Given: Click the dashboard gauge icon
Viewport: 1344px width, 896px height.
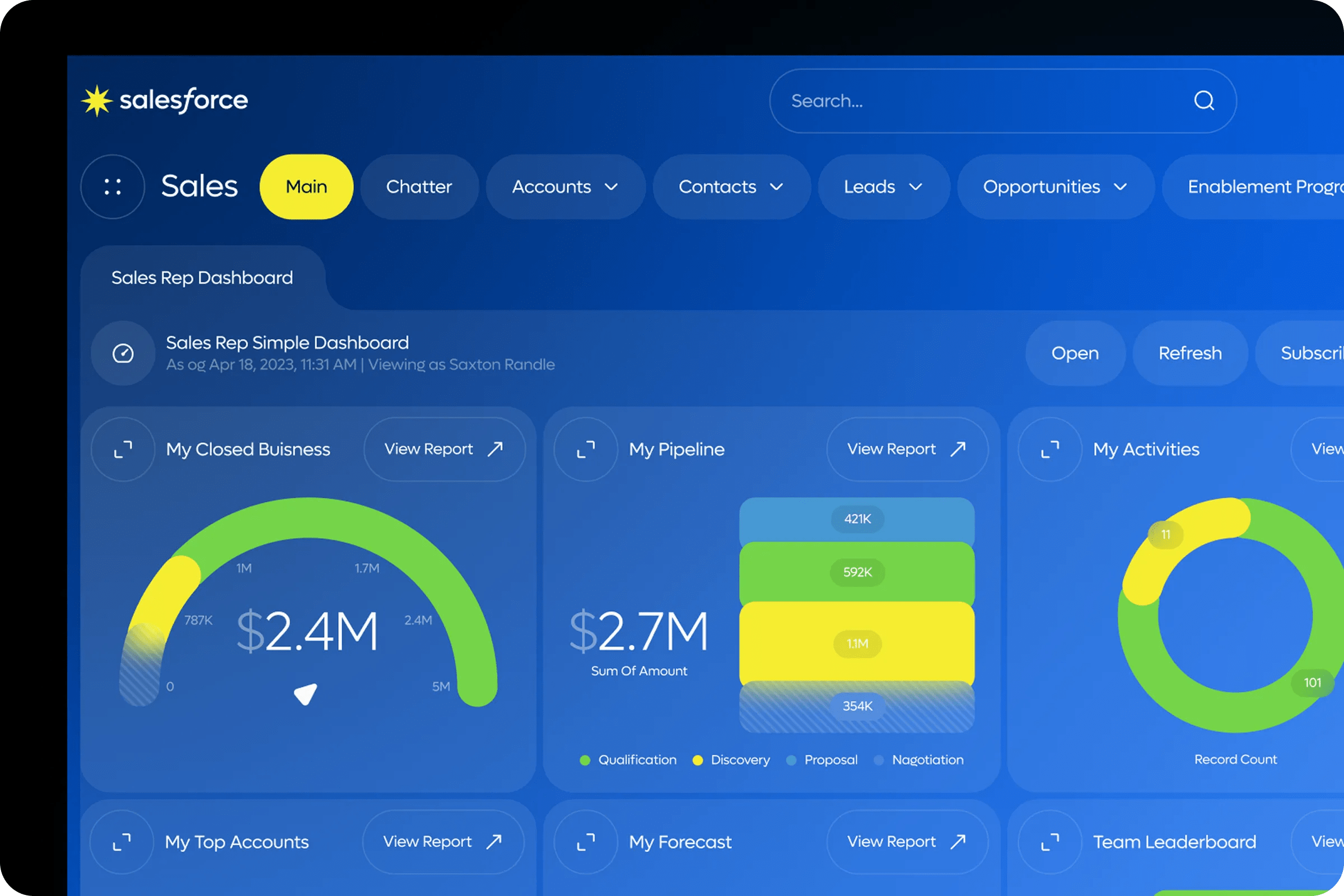Looking at the screenshot, I should tap(123, 353).
